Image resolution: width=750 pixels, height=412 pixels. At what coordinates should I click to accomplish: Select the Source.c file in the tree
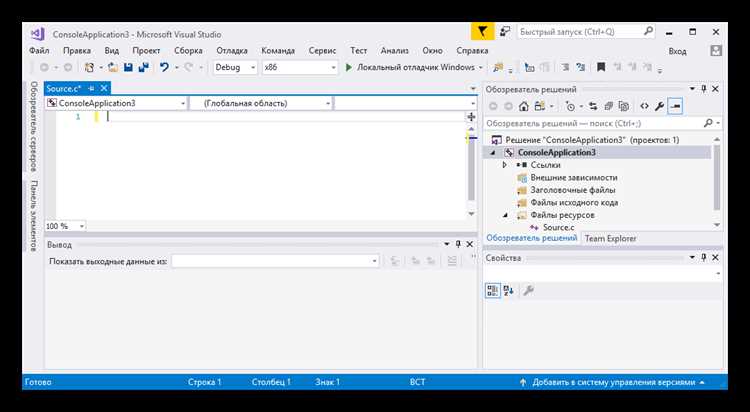[x=558, y=227]
